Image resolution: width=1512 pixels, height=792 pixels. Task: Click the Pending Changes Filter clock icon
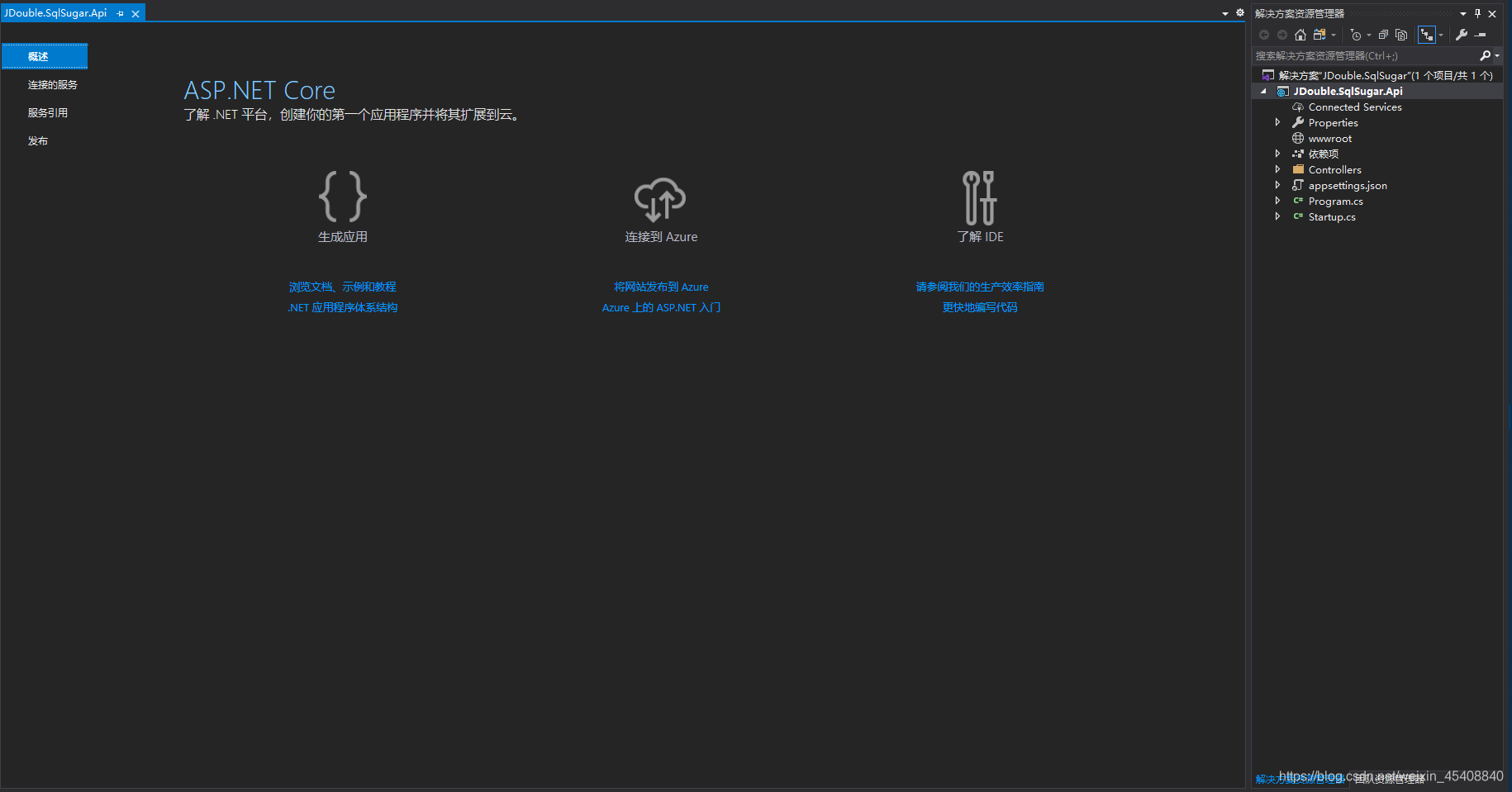click(1355, 34)
